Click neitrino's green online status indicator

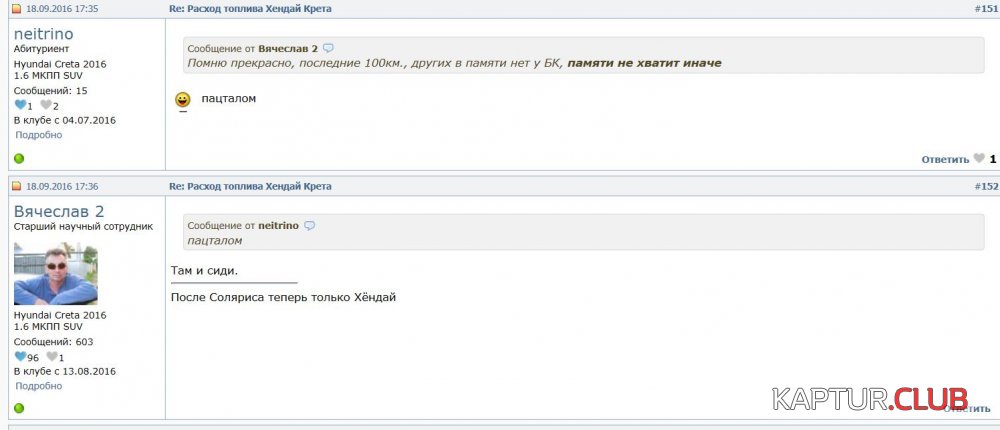tap(19, 158)
